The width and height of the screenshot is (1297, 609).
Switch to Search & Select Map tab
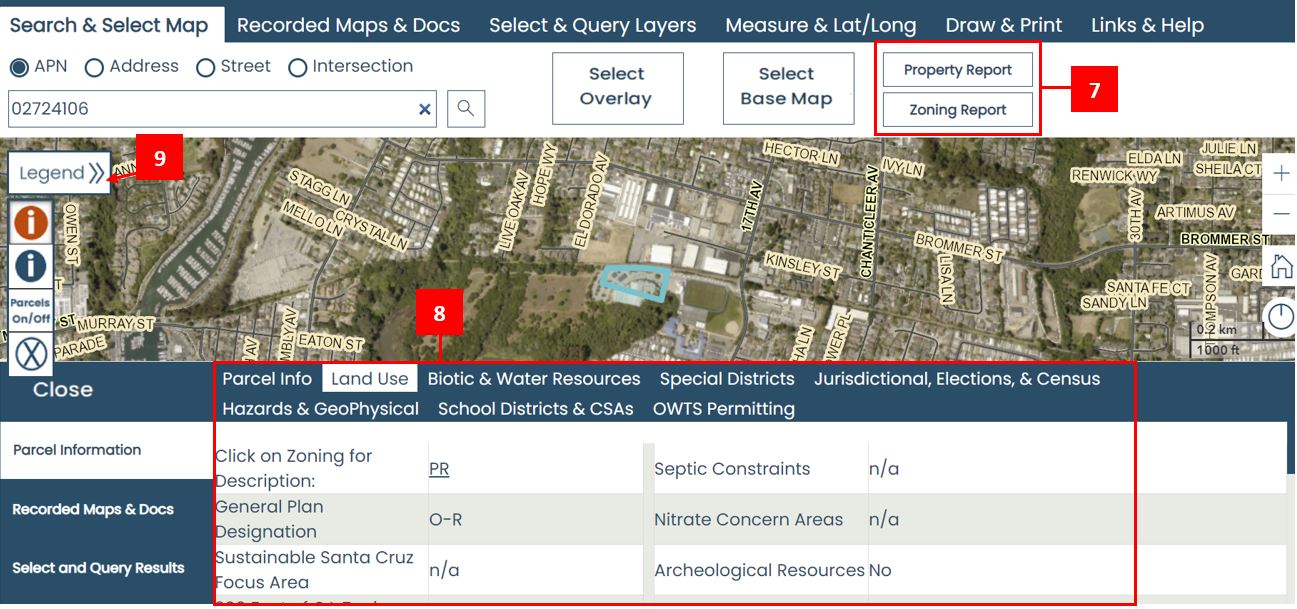click(110, 25)
